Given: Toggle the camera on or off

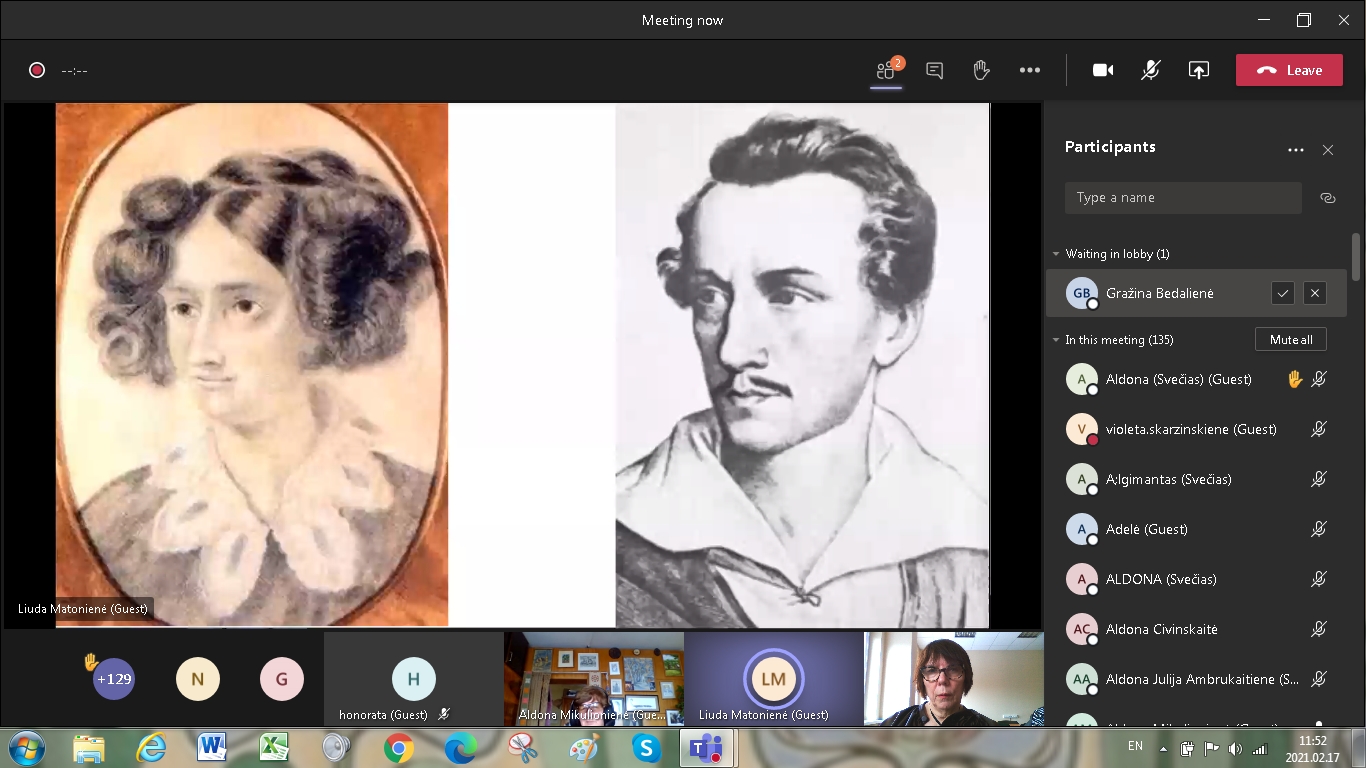Looking at the screenshot, I should [x=1103, y=70].
